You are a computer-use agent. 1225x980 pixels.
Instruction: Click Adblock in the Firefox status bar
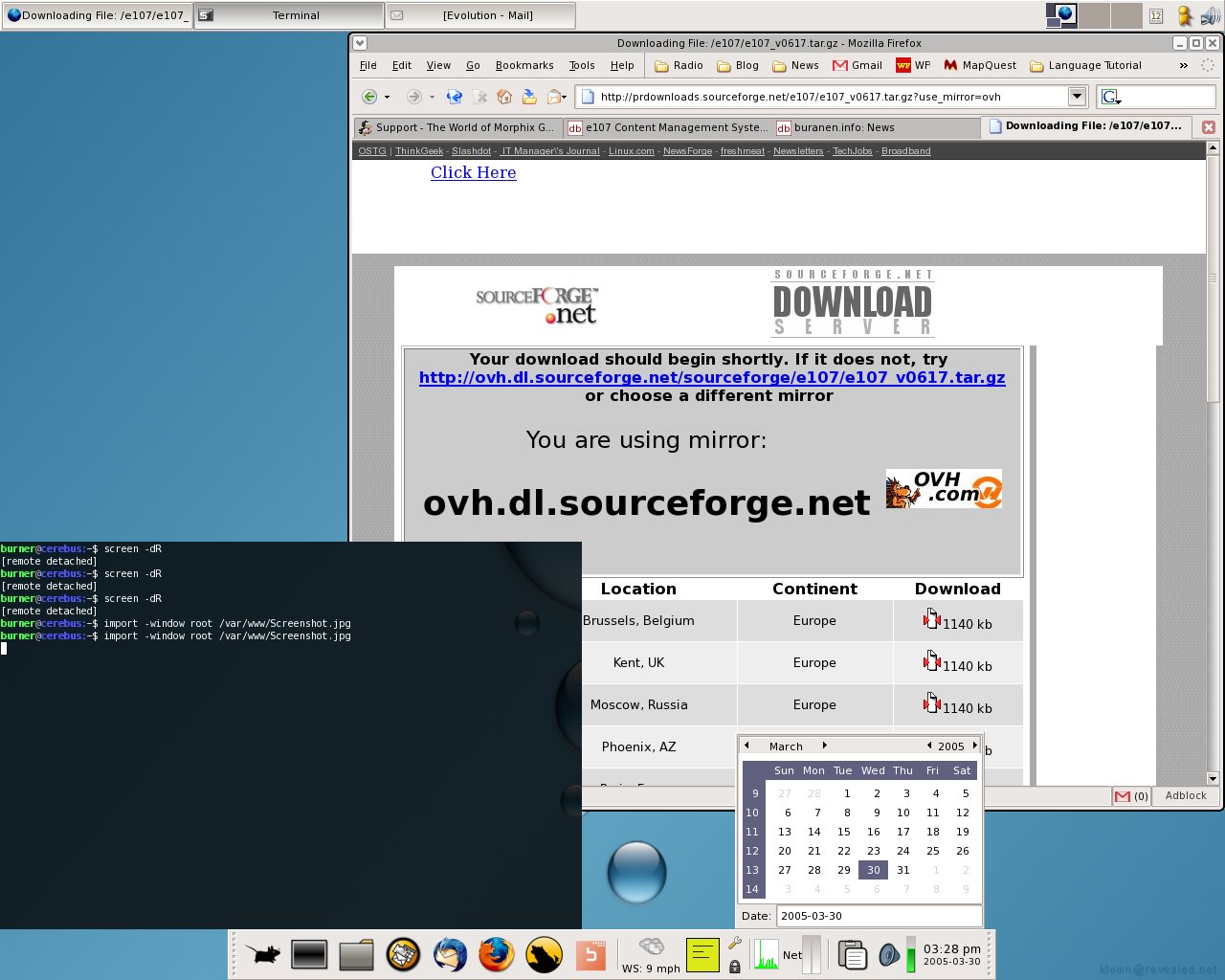[x=1186, y=795]
